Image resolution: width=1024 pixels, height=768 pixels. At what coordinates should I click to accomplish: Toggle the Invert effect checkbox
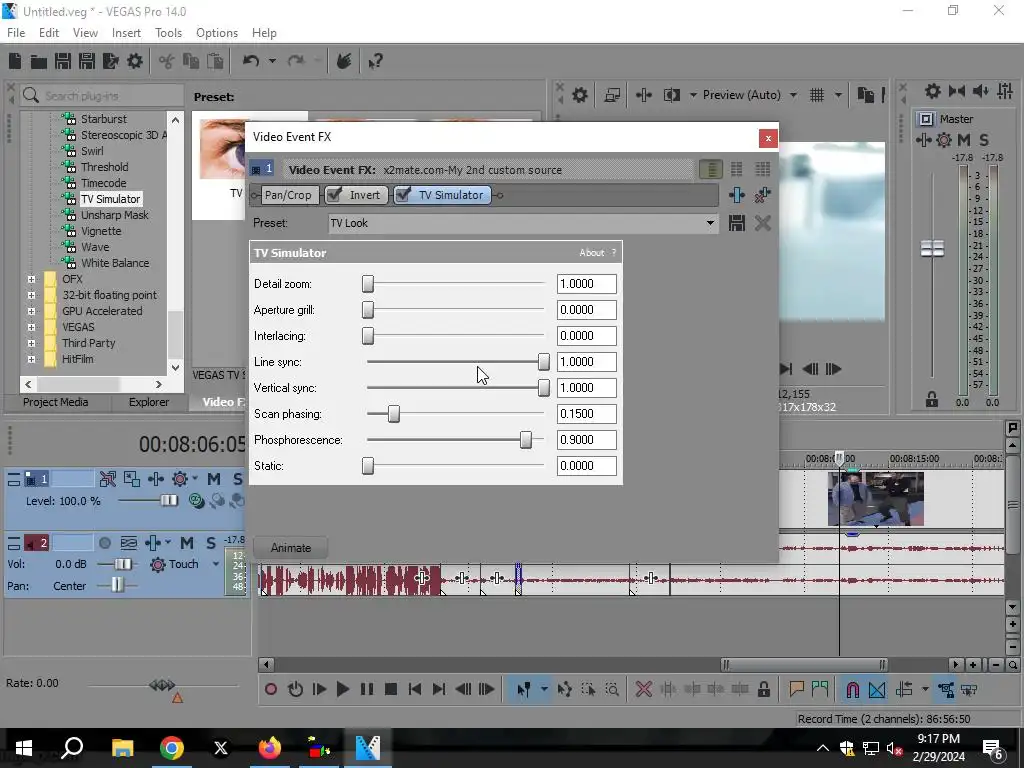[334, 195]
